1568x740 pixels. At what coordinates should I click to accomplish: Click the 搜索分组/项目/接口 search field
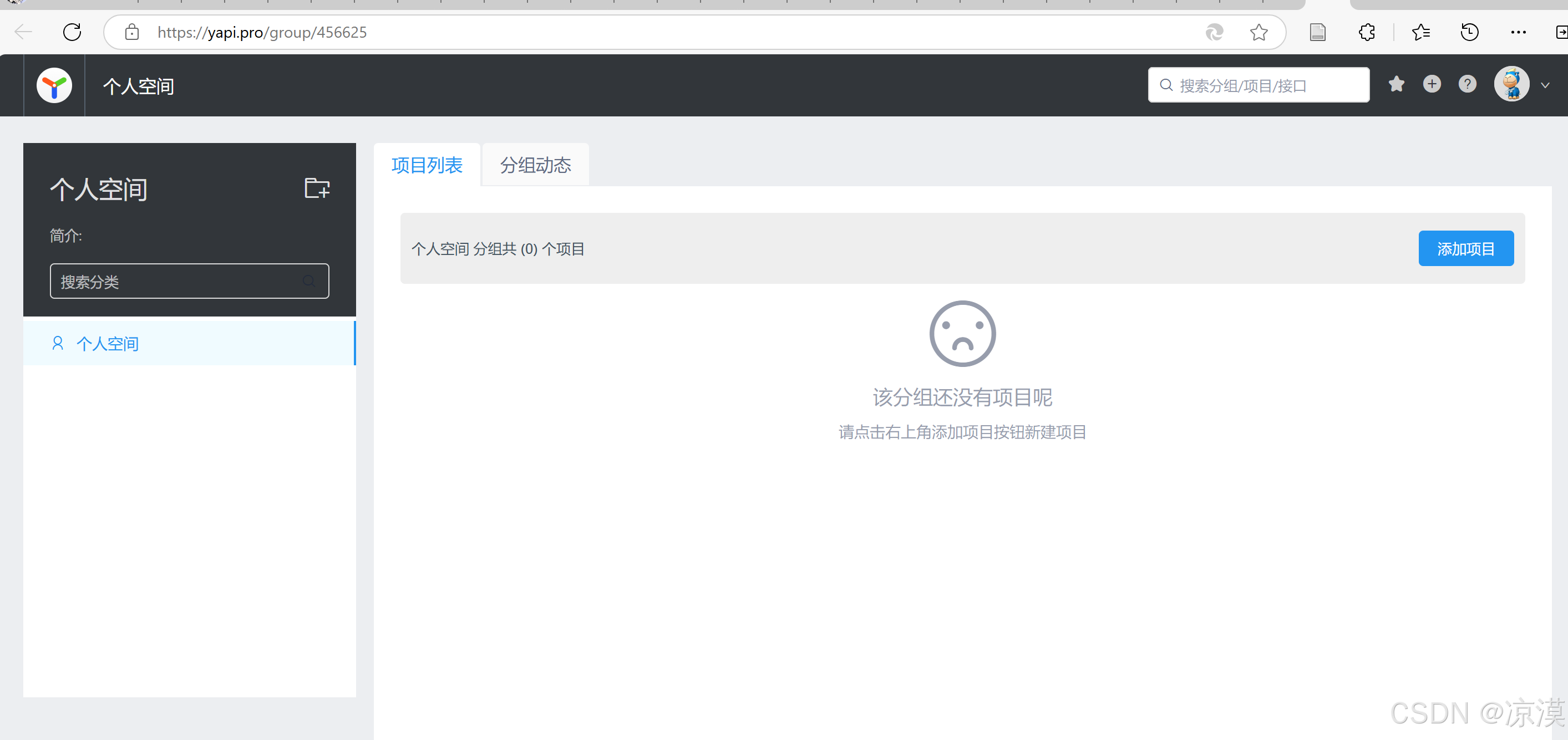click(x=1258, y=85)
